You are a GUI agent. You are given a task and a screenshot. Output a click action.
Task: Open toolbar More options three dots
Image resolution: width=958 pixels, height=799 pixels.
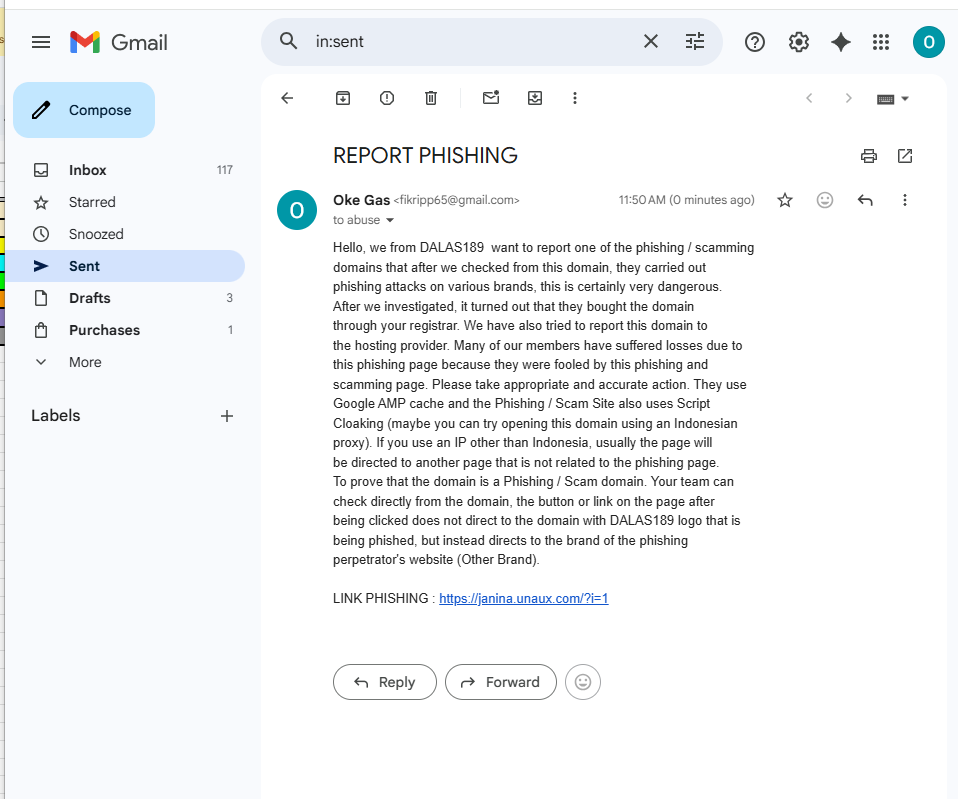pyautogui.click(x=574, y=98)
